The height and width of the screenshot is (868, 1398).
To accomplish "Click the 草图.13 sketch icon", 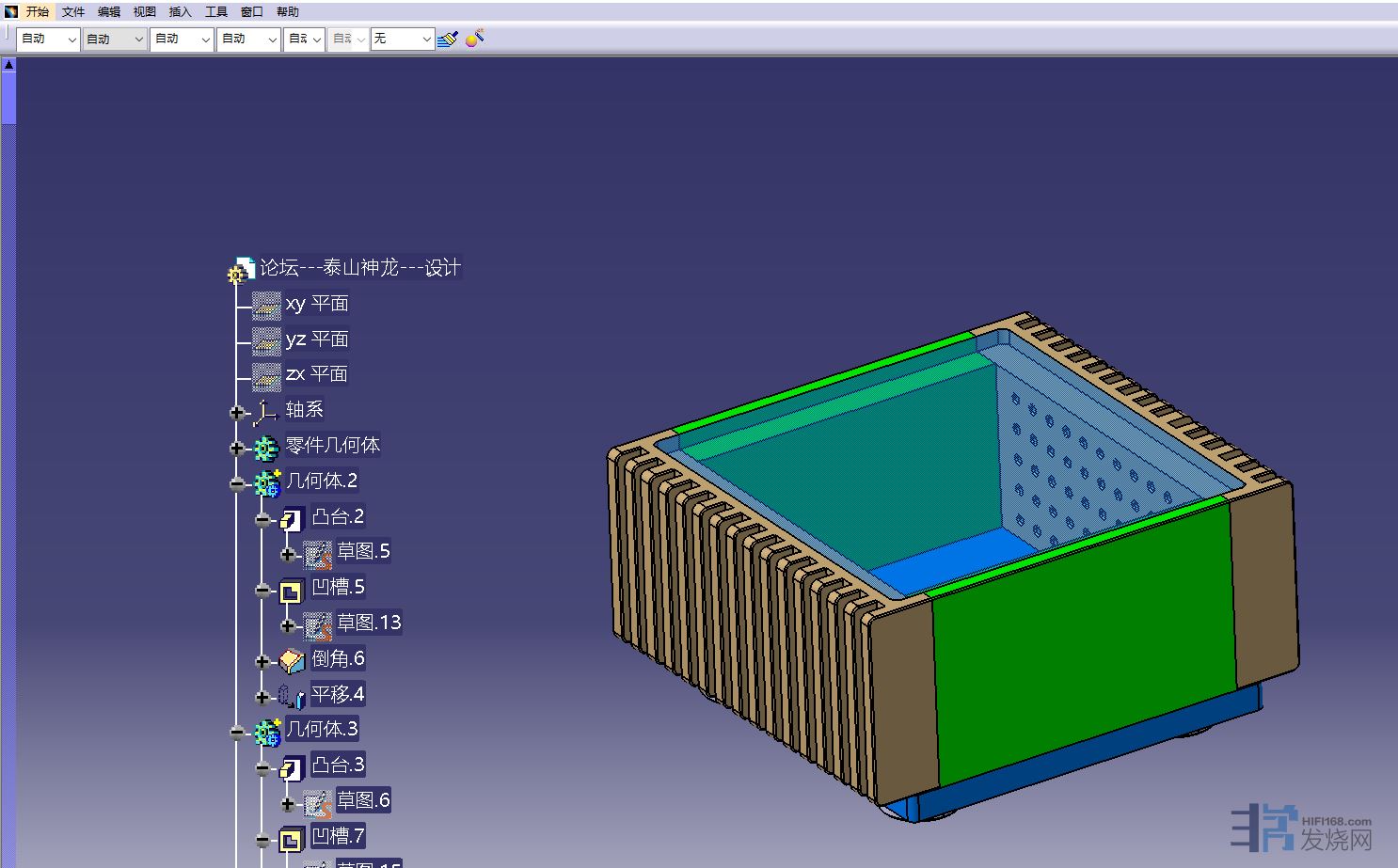I will click(x=318, y=624).
